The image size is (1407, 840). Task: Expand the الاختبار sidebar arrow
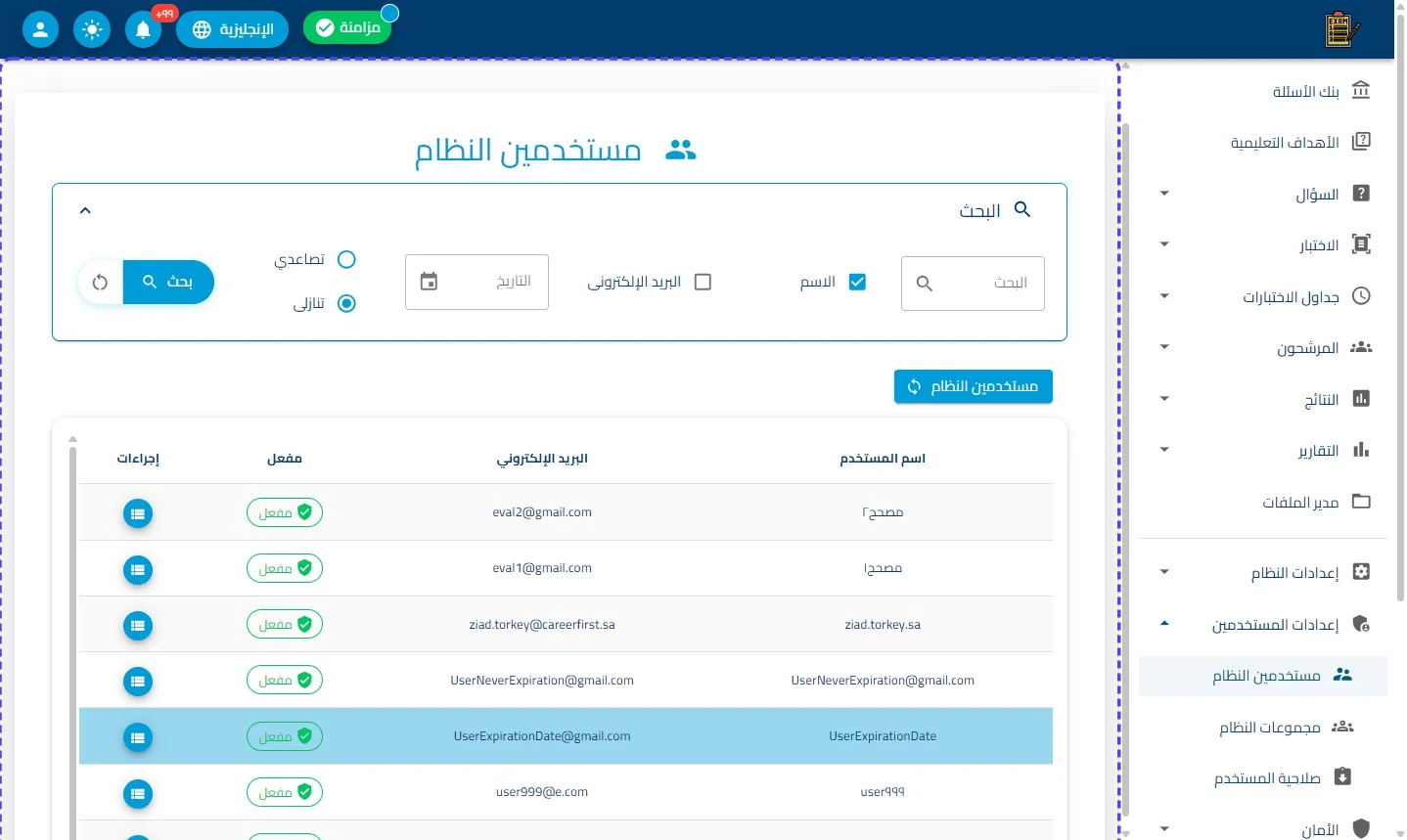pyautogui.click(x=1164, y=244)
